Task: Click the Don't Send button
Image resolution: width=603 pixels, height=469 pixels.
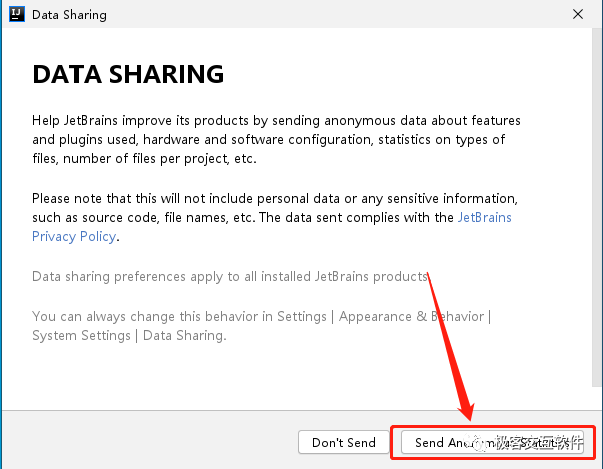Action: click(343, 442)
